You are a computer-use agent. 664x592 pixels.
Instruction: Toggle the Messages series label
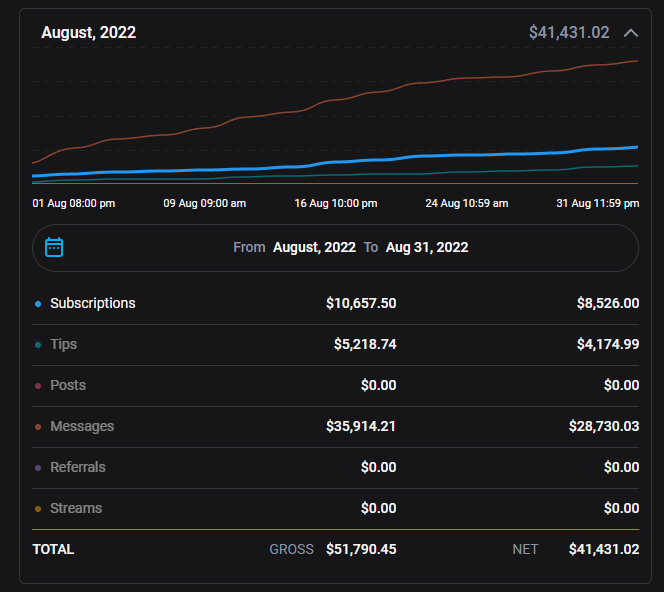click(x=82, y=426)
